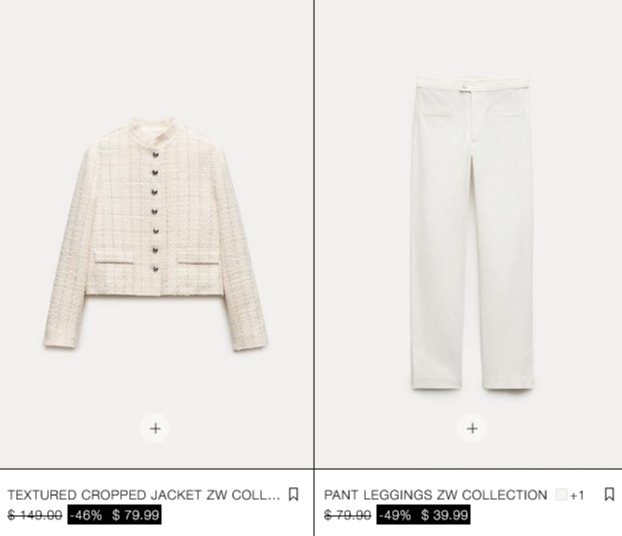622x536 pixels.
Task: Click the $39.99 sale price badge
Action: 444,515
